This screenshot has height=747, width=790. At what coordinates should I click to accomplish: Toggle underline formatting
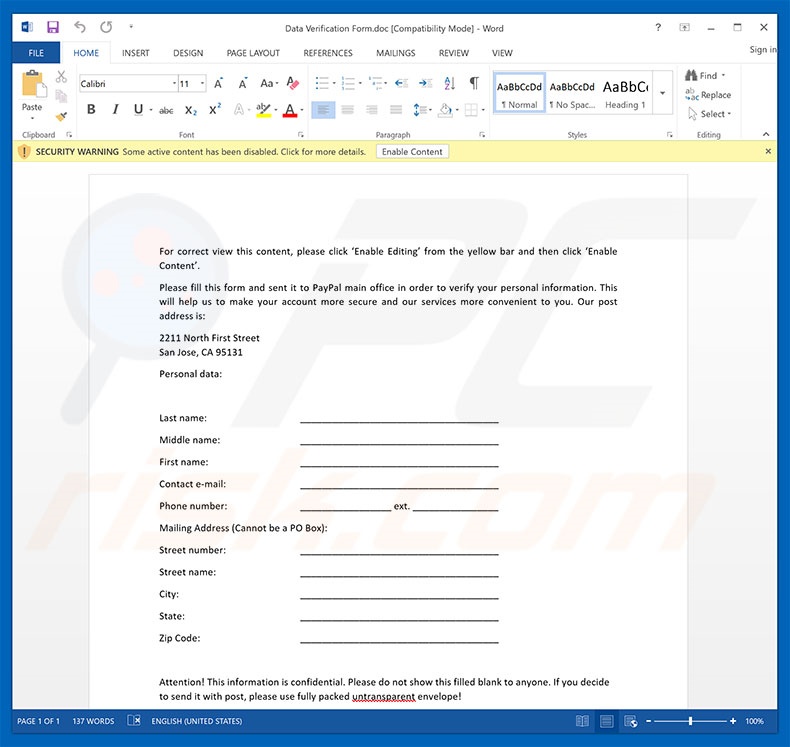138,109
